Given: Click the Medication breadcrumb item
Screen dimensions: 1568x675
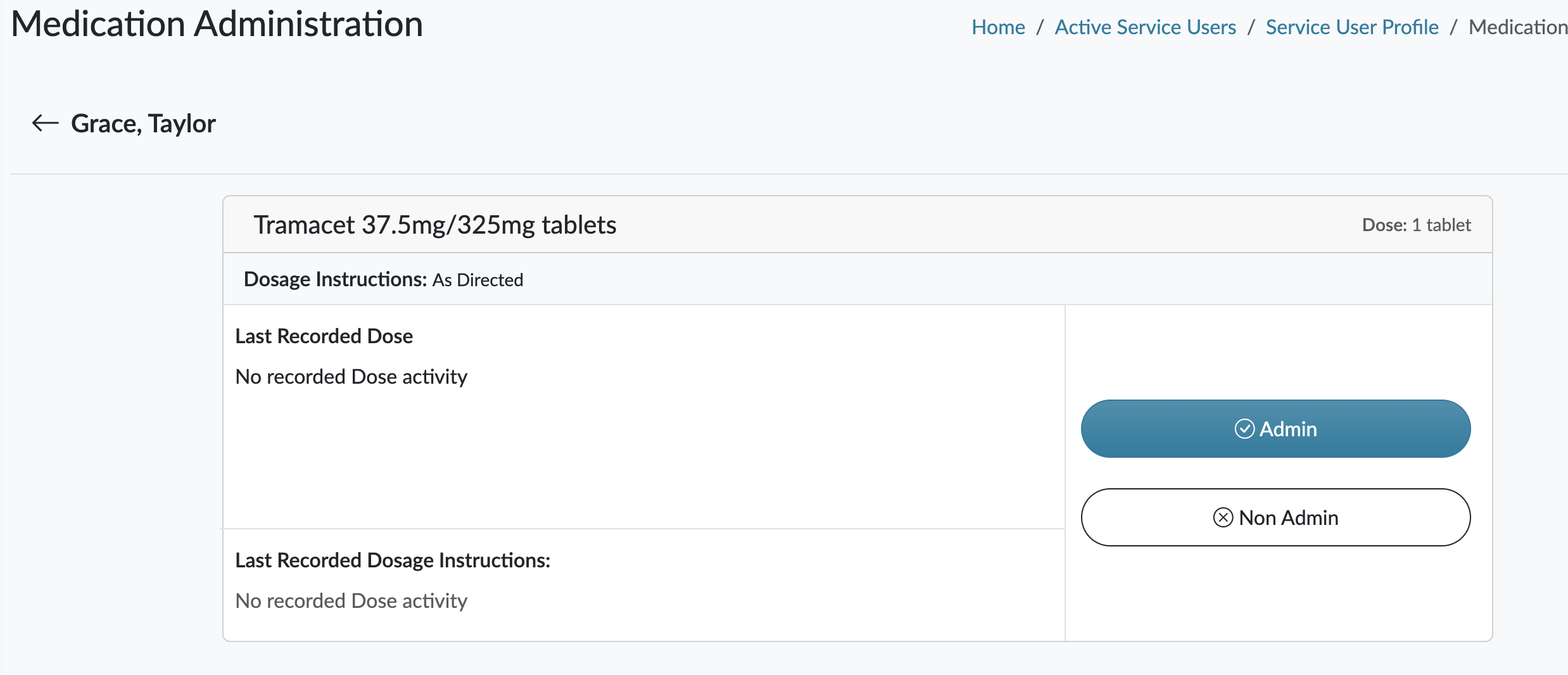Looking at the screenshot, I should 1517,27.
